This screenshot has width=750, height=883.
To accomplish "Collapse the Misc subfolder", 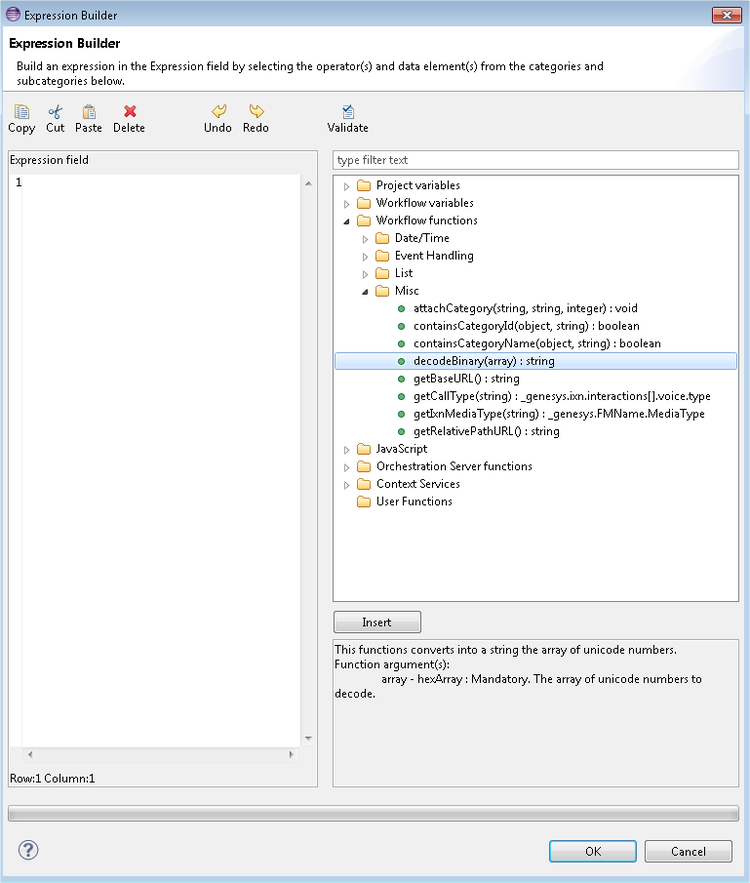I will (366, 291).
